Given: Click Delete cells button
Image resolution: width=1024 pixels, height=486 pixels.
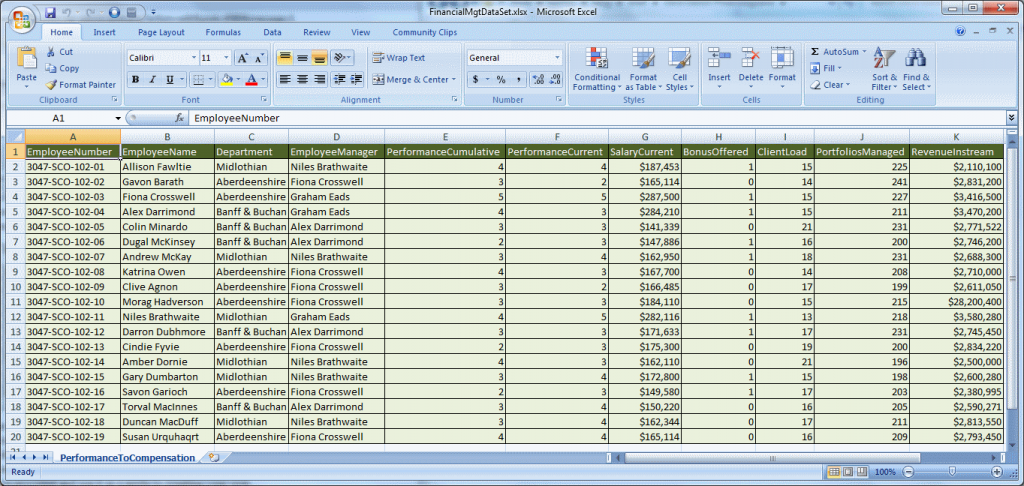Looking at the screenshot, I should click(x=751, y=69).
